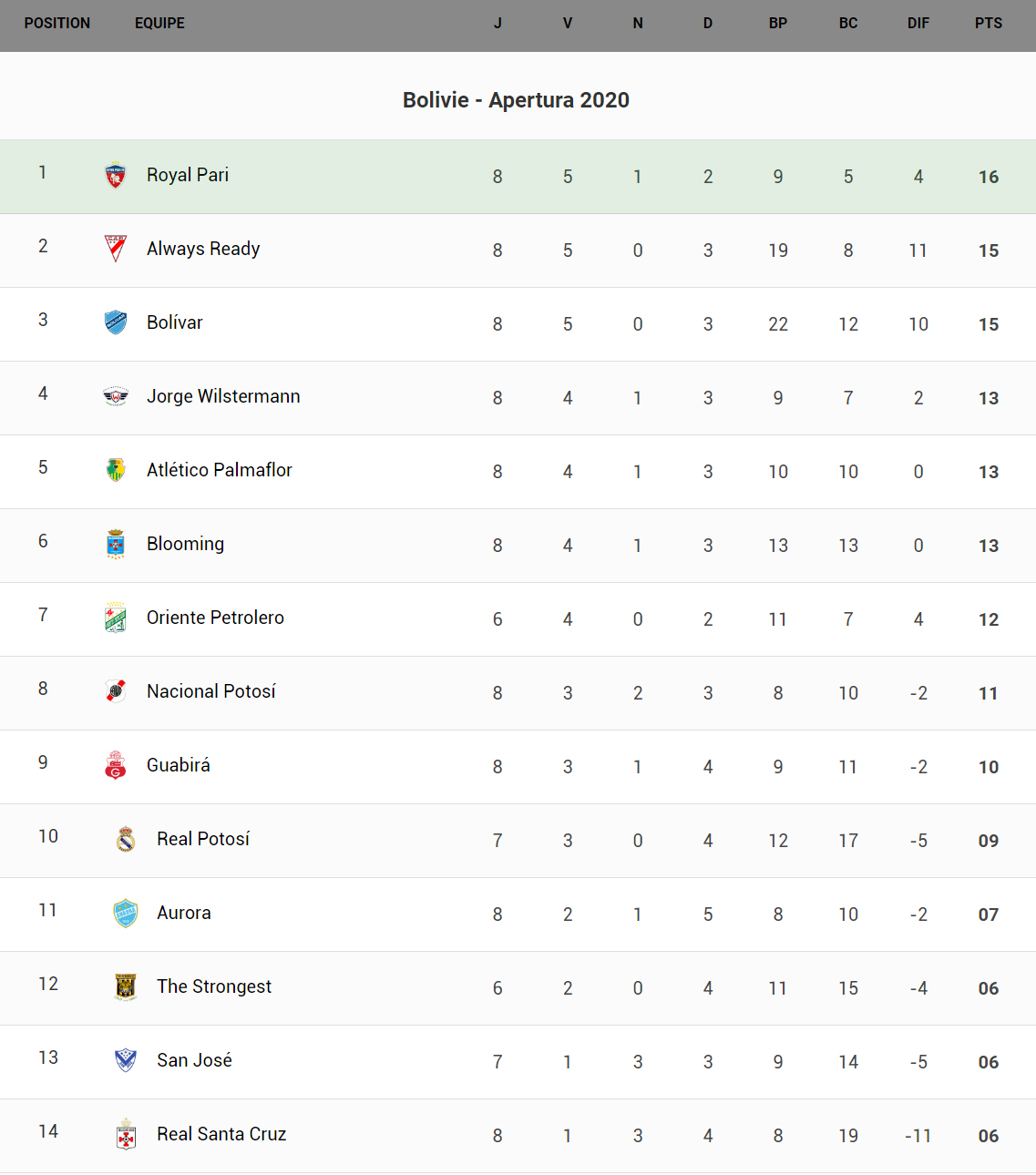The height and width of the screenshot is (1175, 1036).
Task: Sort by the PTS column header
Action: (988, 24)
